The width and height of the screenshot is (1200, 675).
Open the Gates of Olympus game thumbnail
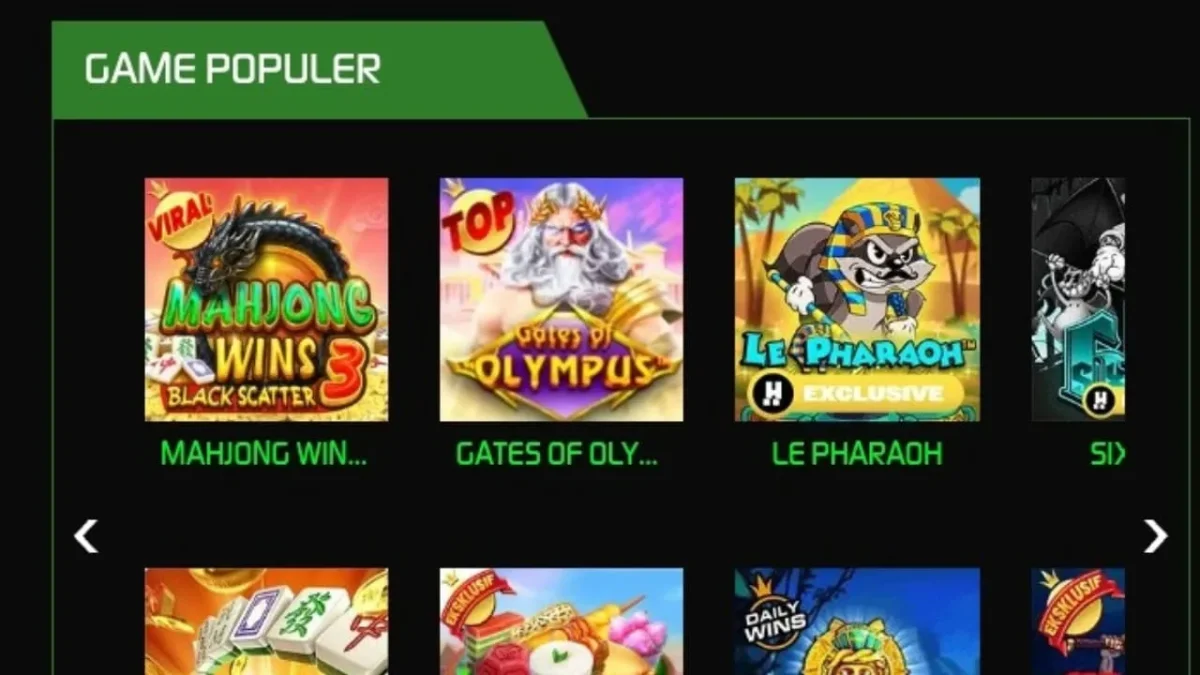pos(561,299)
